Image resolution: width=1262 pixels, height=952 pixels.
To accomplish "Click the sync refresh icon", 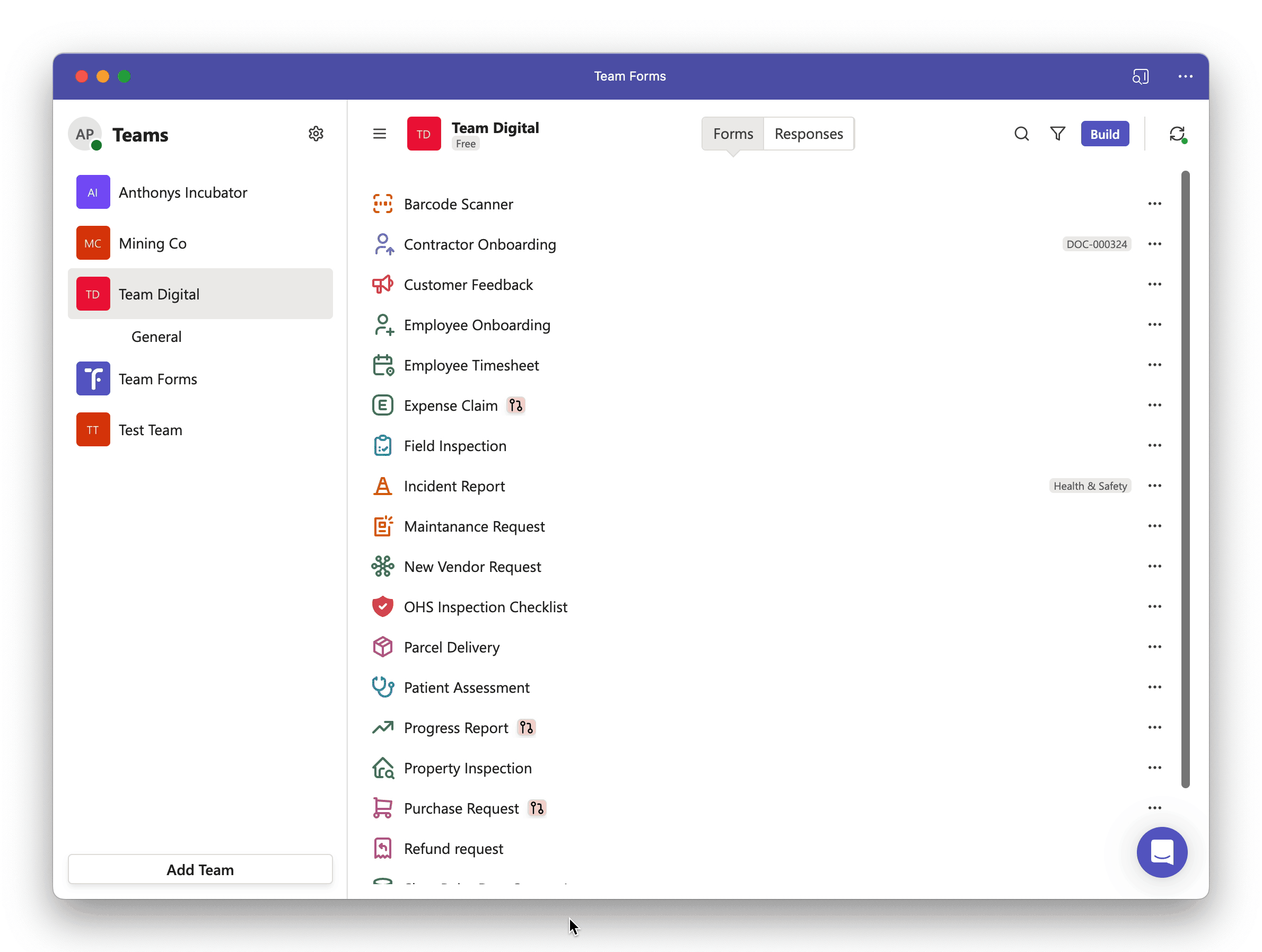I will click(x=1178, y=134).
